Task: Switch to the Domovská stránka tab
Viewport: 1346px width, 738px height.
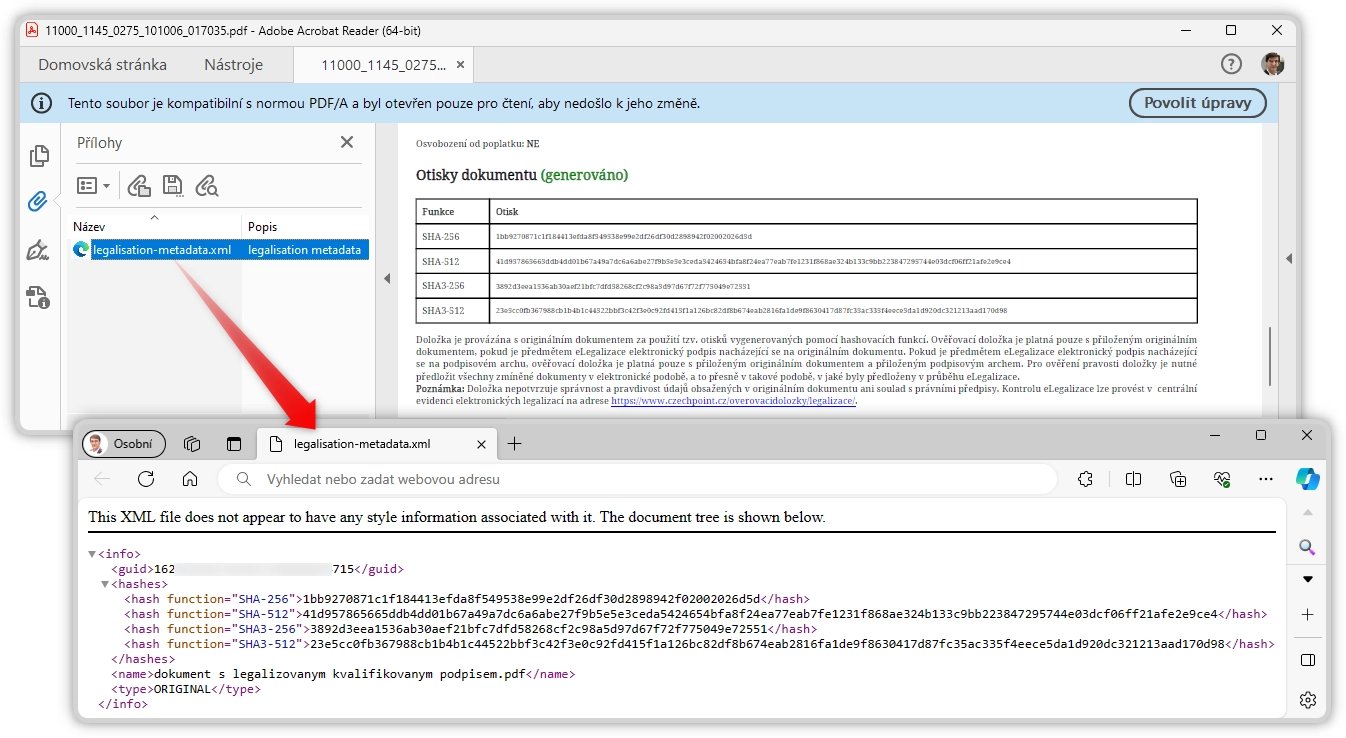Action: point(102,65)
